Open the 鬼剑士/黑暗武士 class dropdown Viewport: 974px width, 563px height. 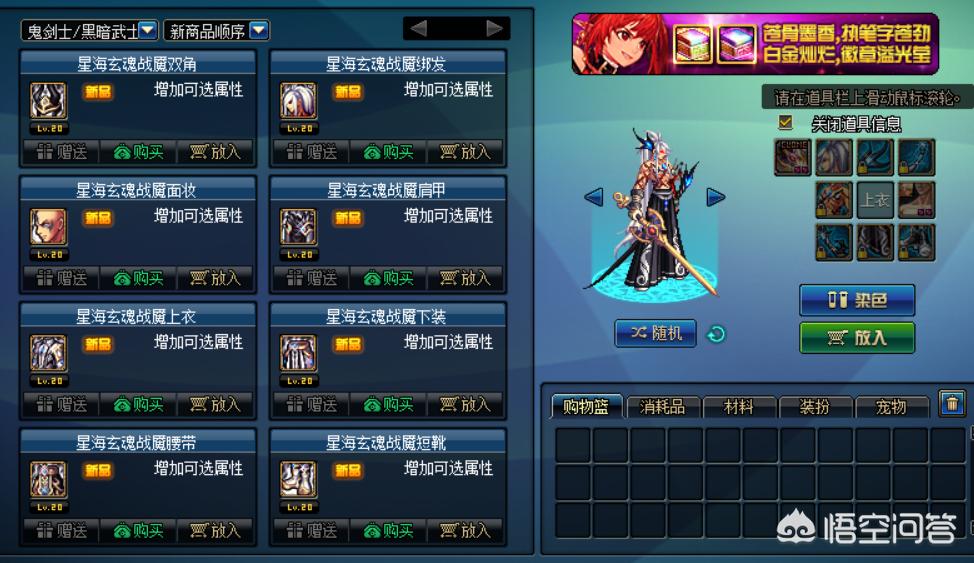pos(89,30)
